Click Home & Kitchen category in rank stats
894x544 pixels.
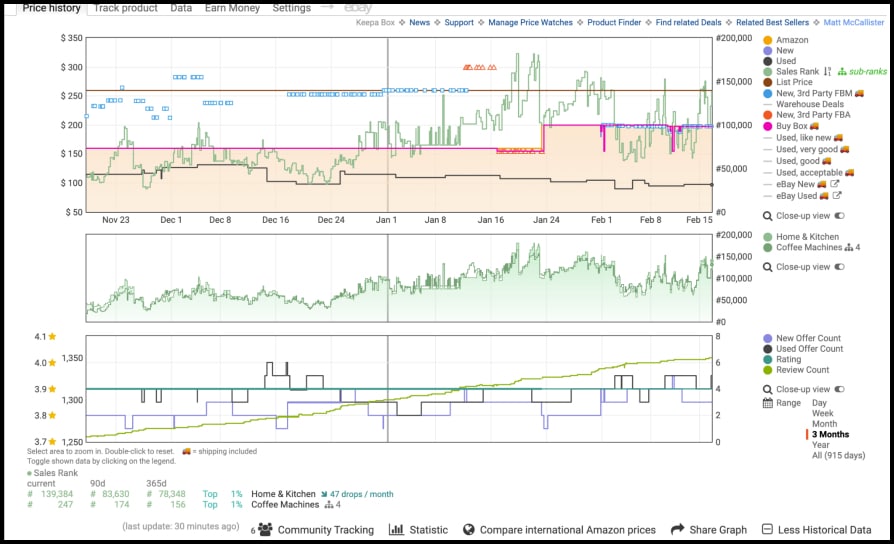(283, 494)
